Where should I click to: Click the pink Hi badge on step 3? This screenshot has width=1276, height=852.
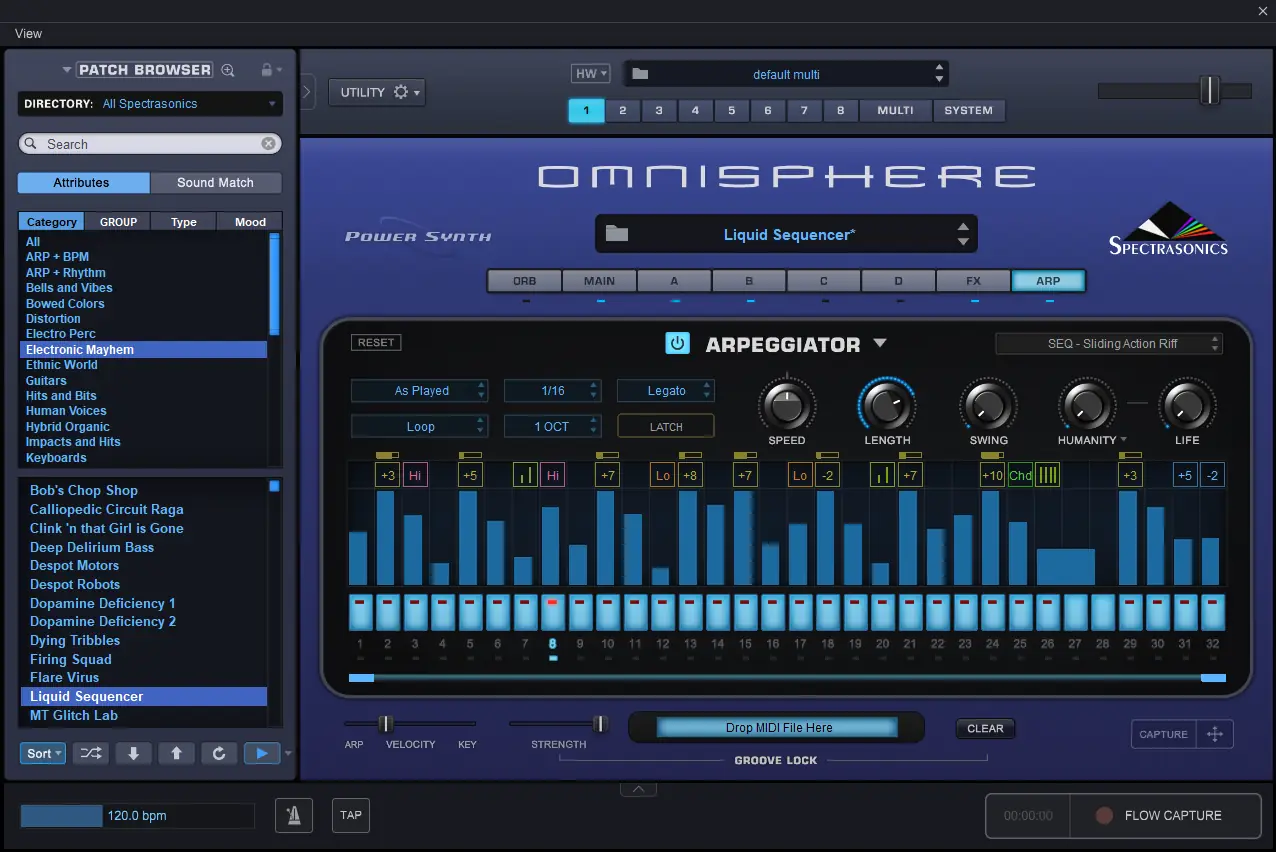(415, 475)
